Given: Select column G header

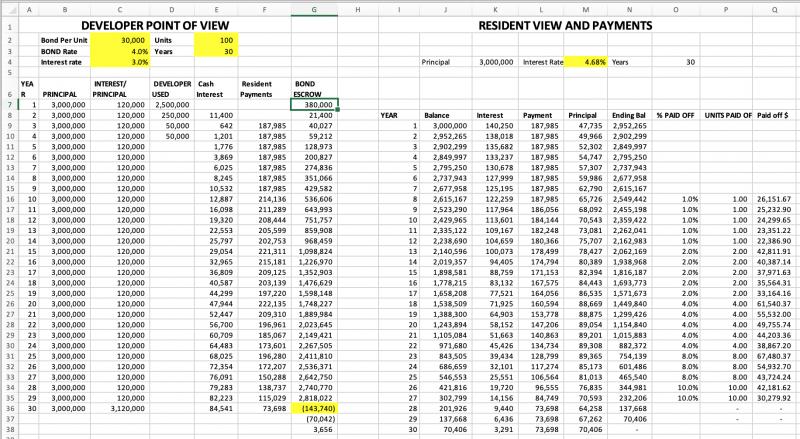Looking at the screenshot, I should point(314,10).
